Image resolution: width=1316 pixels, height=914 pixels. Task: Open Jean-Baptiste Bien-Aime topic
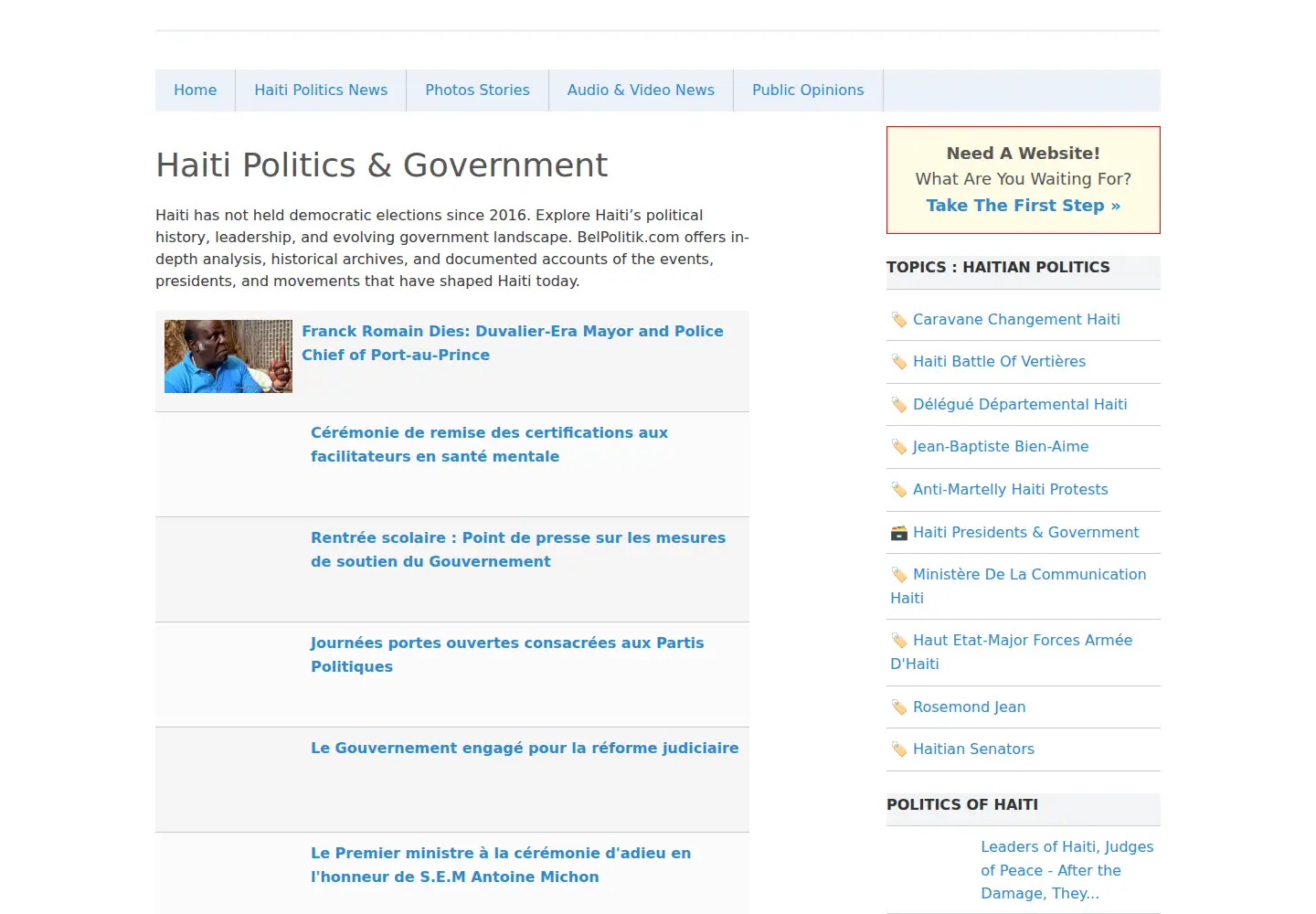point(1001,446)
